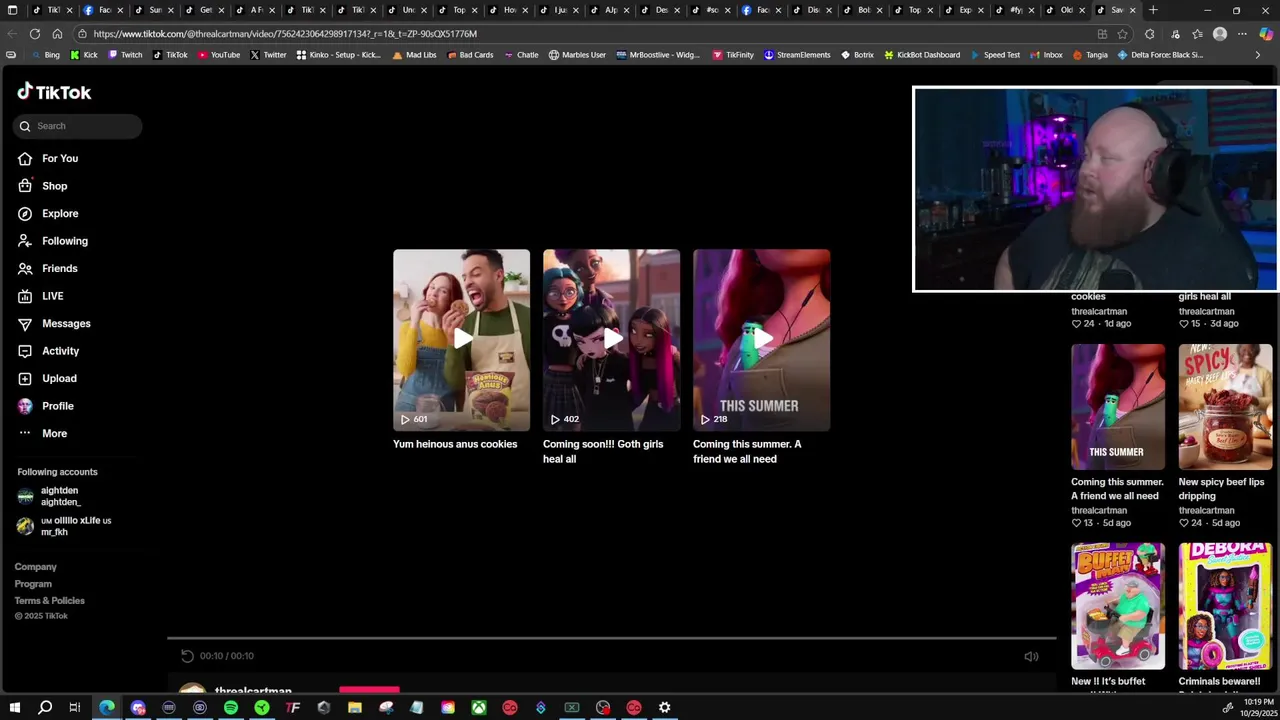This screenshot has height=720, width=1280.
Task: Click the TikTok logo
Action: [x=54, y=92]
